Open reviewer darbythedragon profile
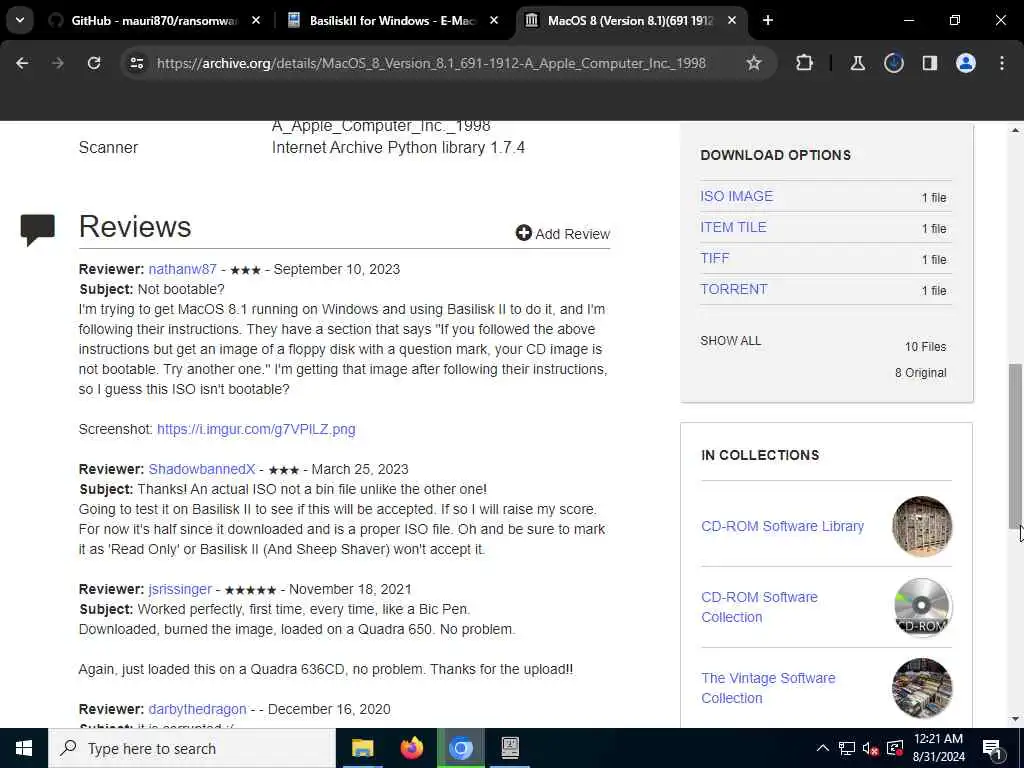 pos(197,709)
